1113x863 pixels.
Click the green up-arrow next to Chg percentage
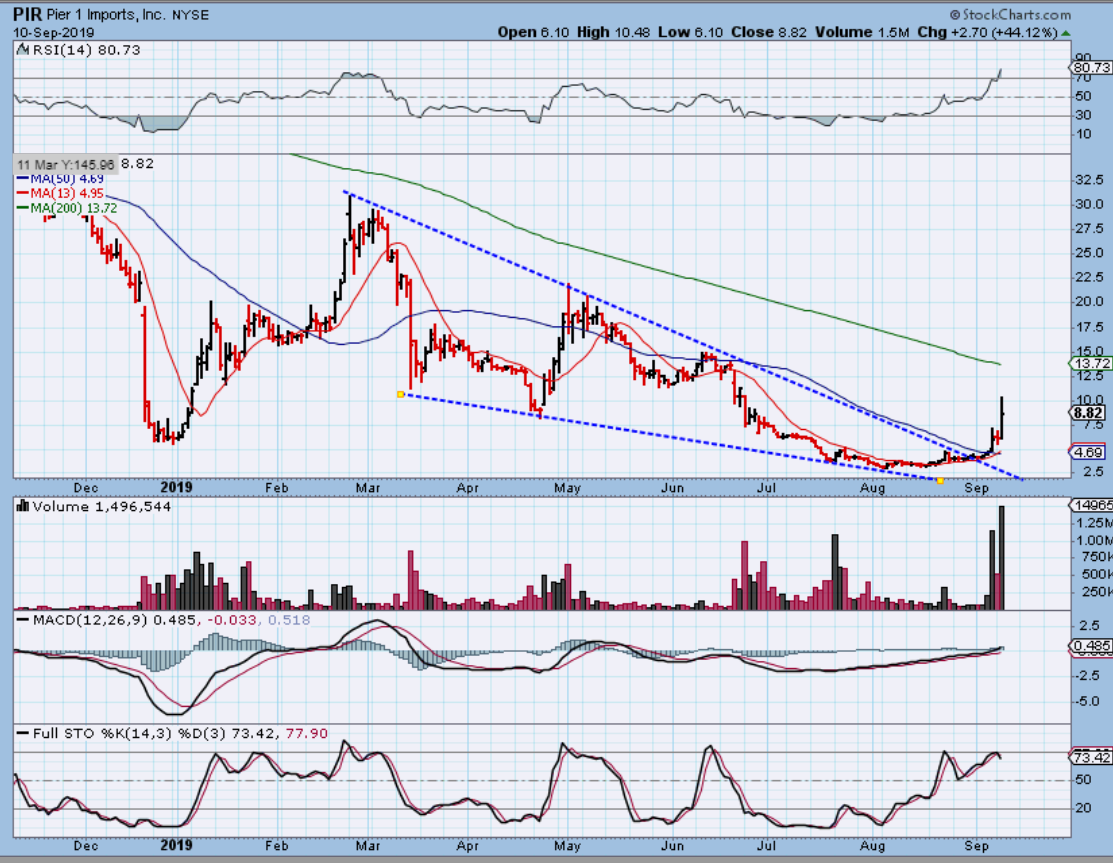pos(1065,33)
